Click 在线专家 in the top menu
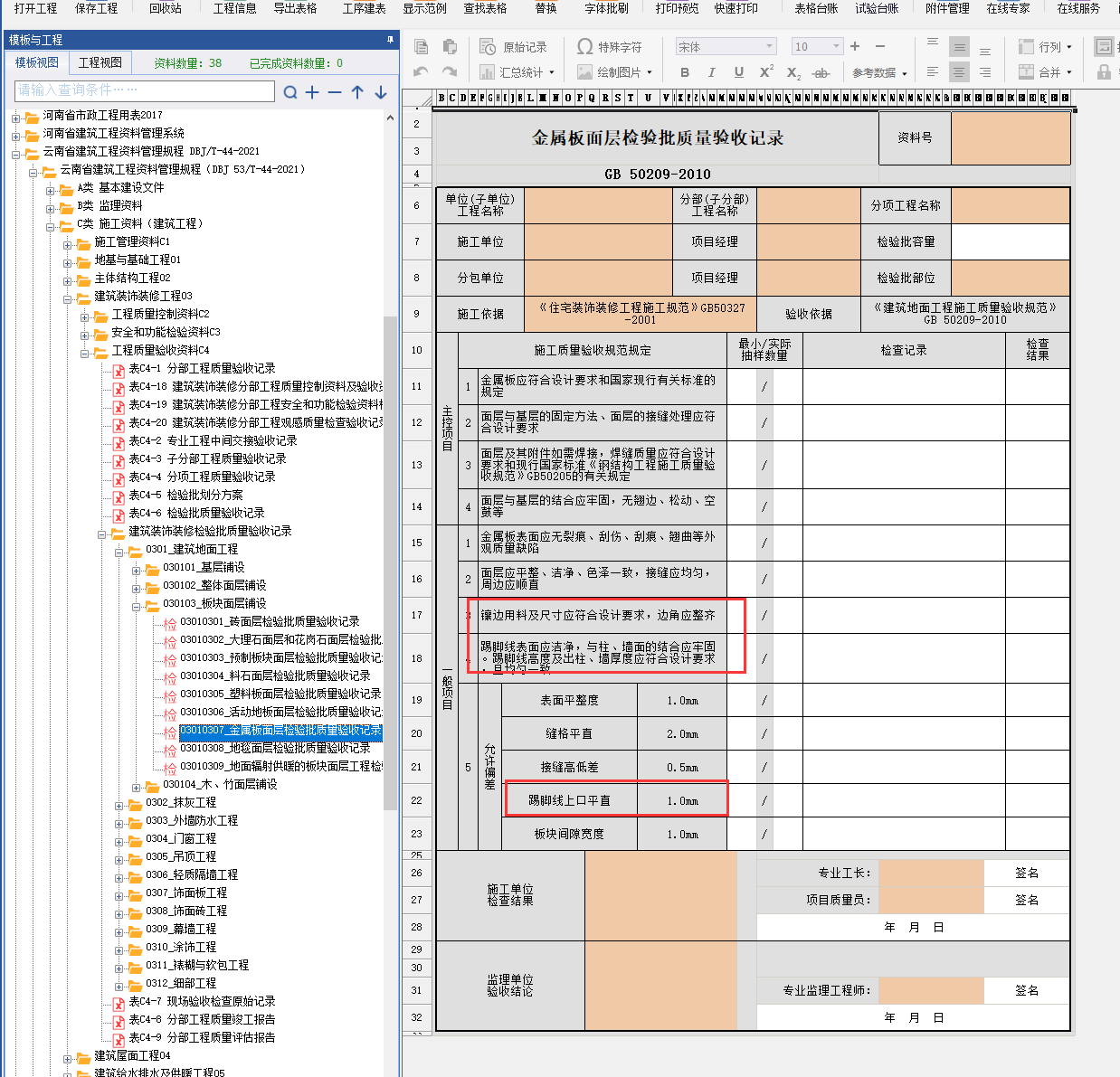This screenshot has width=1120, height=1077. click(1009, 8)
